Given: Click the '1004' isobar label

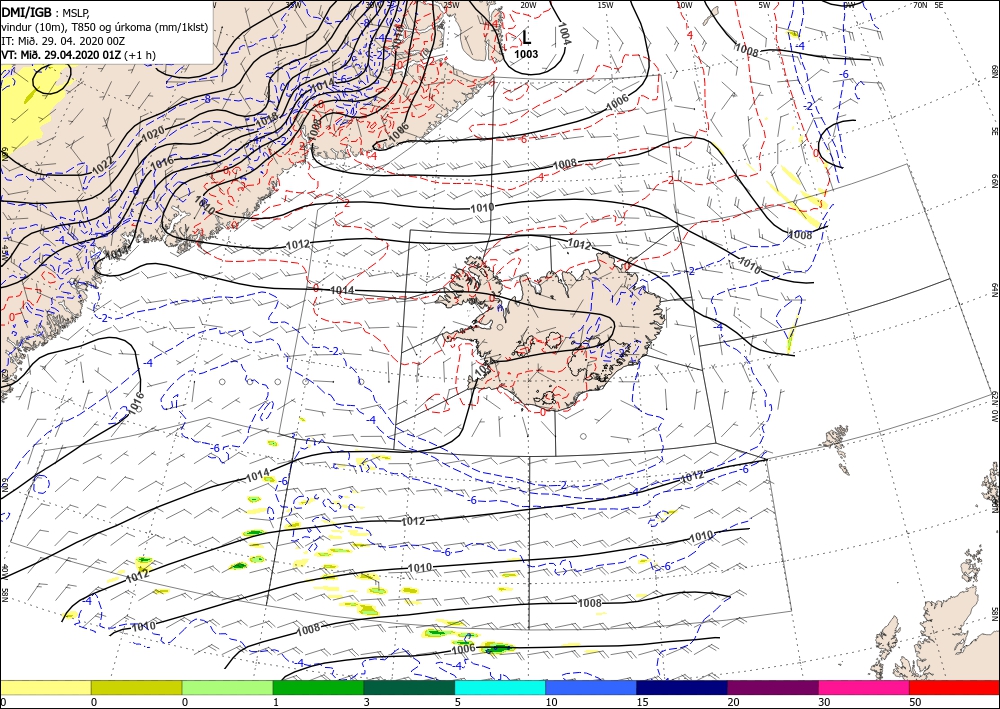Looking at the screenshot, I should click(564, 33).
